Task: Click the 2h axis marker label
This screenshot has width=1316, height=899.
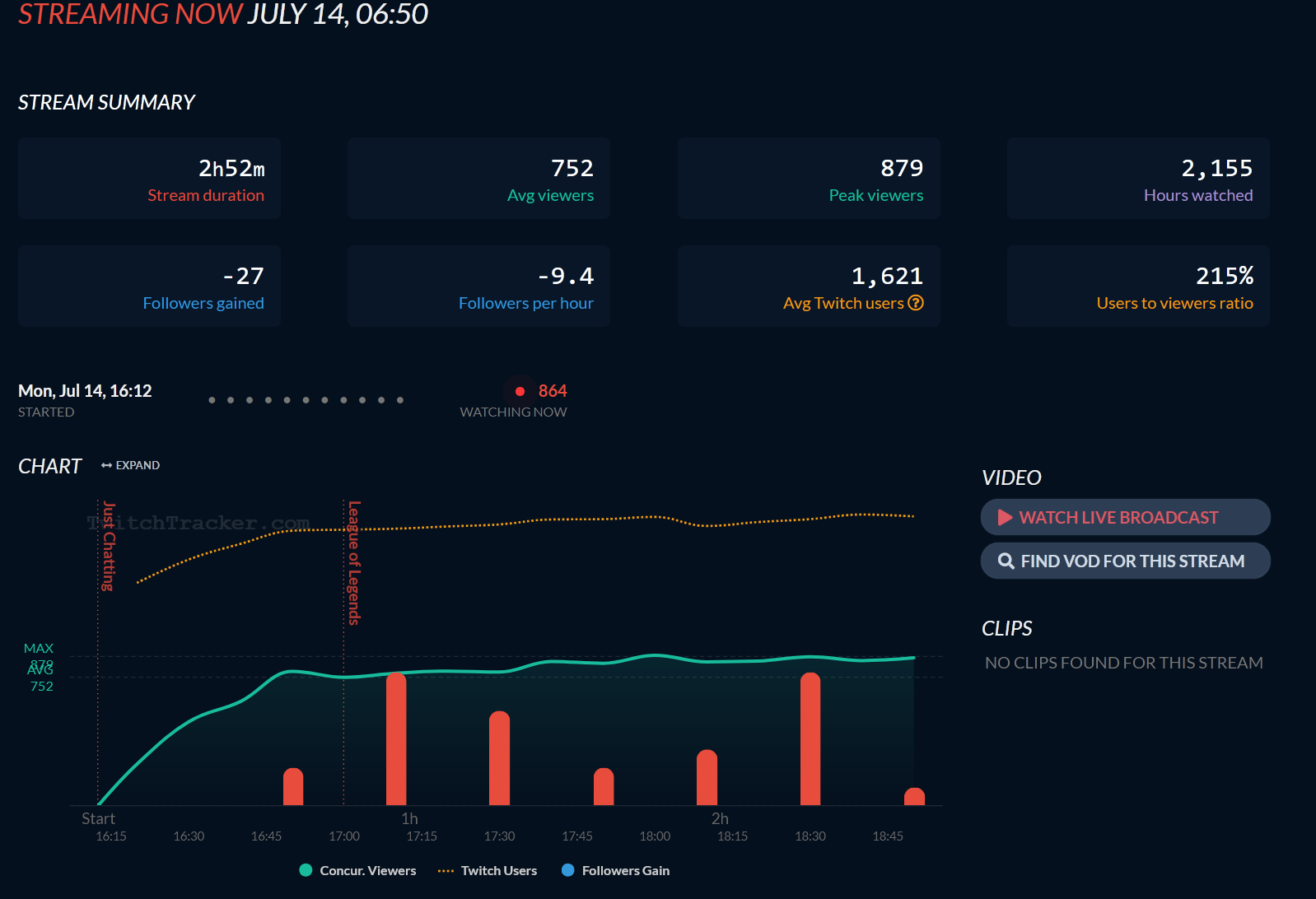Action: click(x=720, y=818)
